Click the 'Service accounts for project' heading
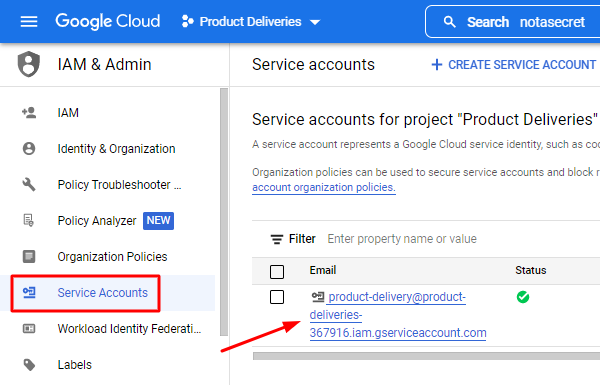Image resolution: width=600 pixels, height=385 pixels. (425, 119)
